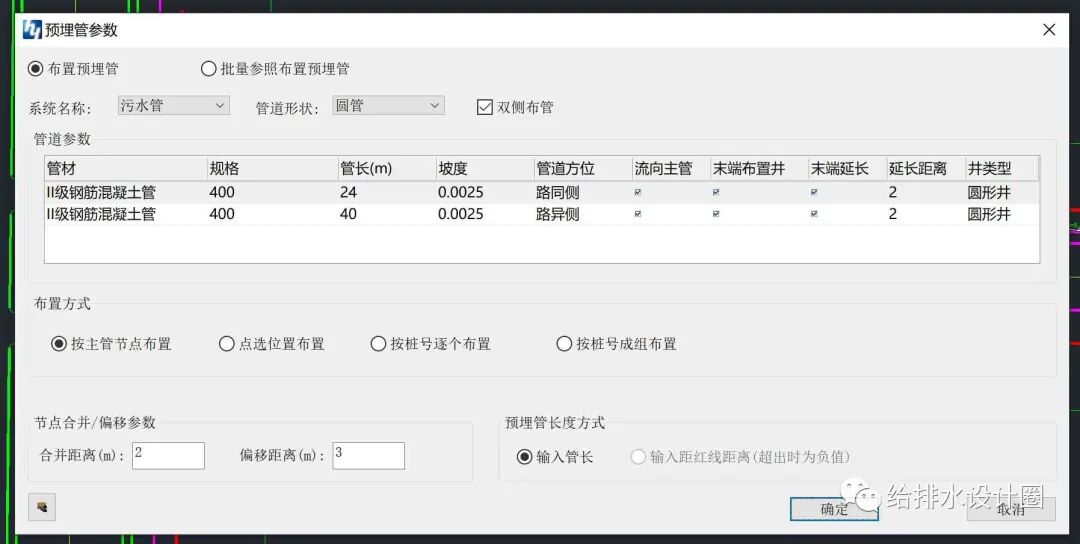Click the 路异侧 cell
1080x544 pixels.
pyautogui.click(x=583, y=214)
